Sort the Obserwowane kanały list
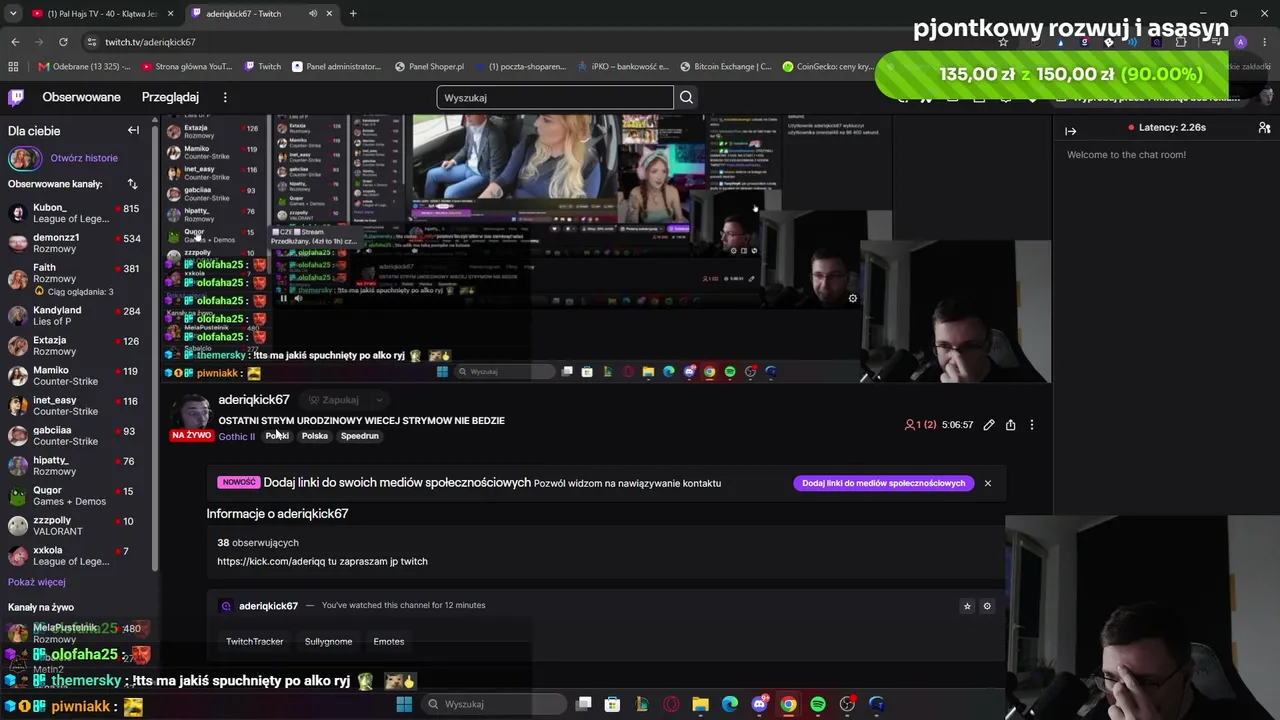Screen dimensions: 1280x720 (x=132, y=184)
